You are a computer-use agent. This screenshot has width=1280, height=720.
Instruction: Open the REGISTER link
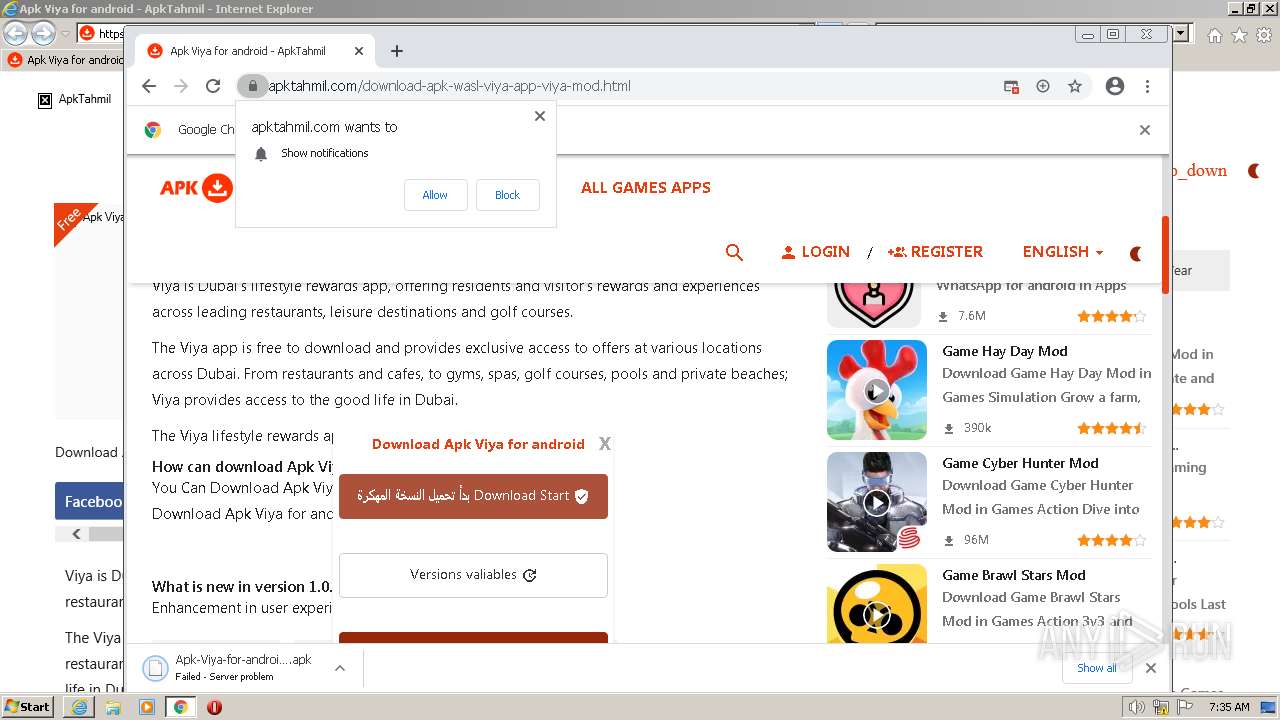pyautogui.click(x=935, y=252)
